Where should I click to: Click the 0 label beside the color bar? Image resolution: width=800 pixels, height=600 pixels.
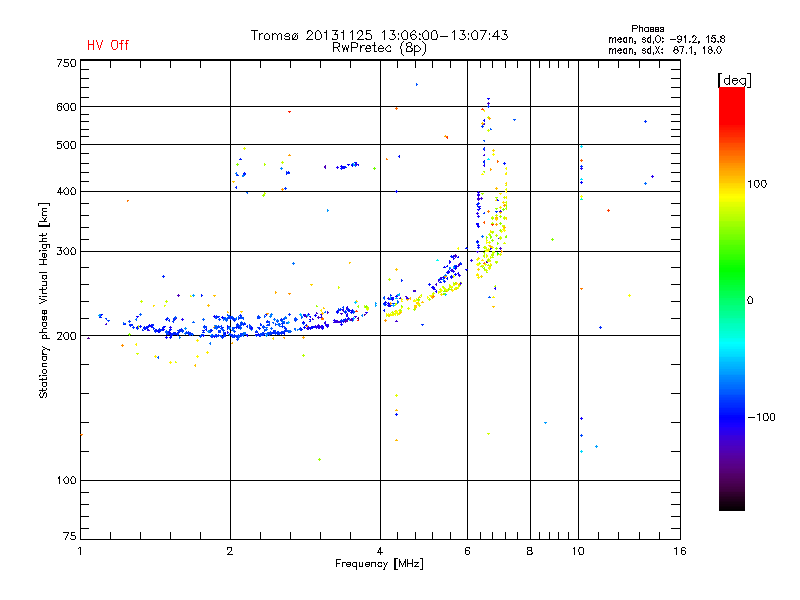(750, 300)
